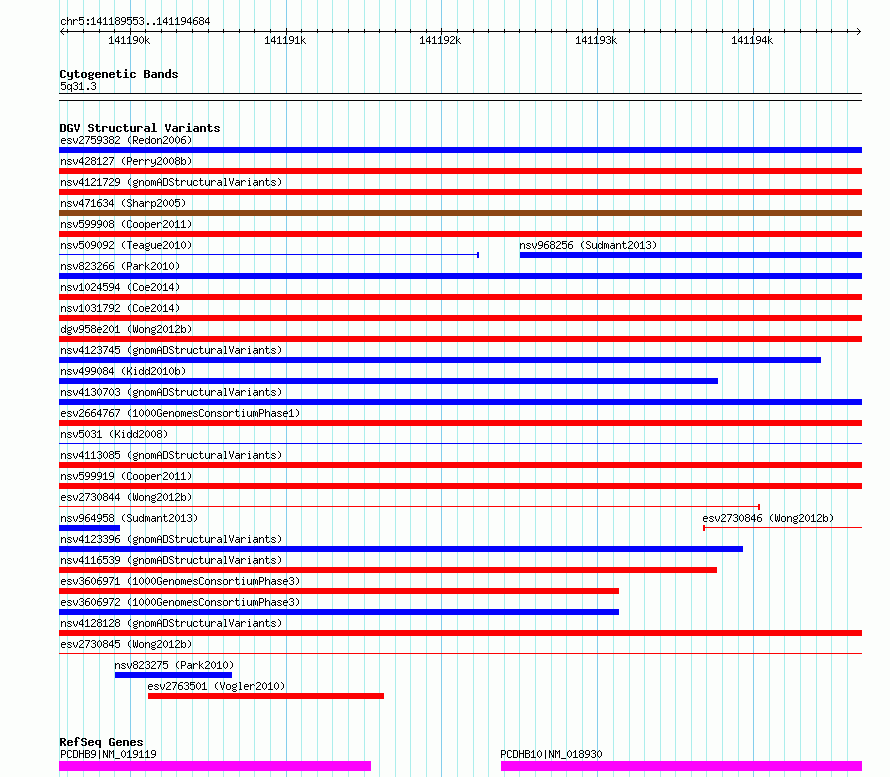Click the DGV Structural Variants track title
Screen dimensions: 890x777
tap(140, 128)
